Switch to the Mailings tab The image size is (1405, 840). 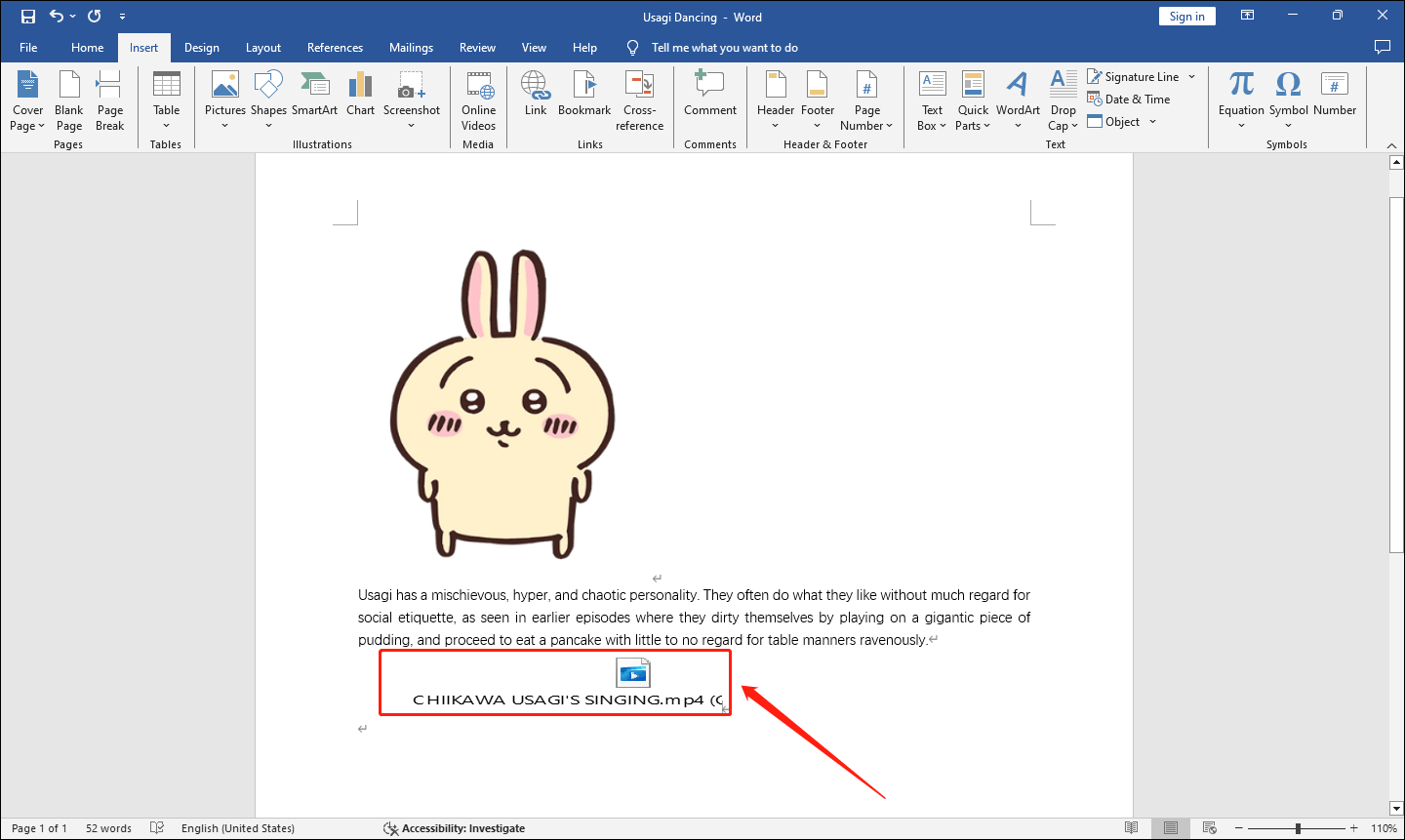click(411, 48)
